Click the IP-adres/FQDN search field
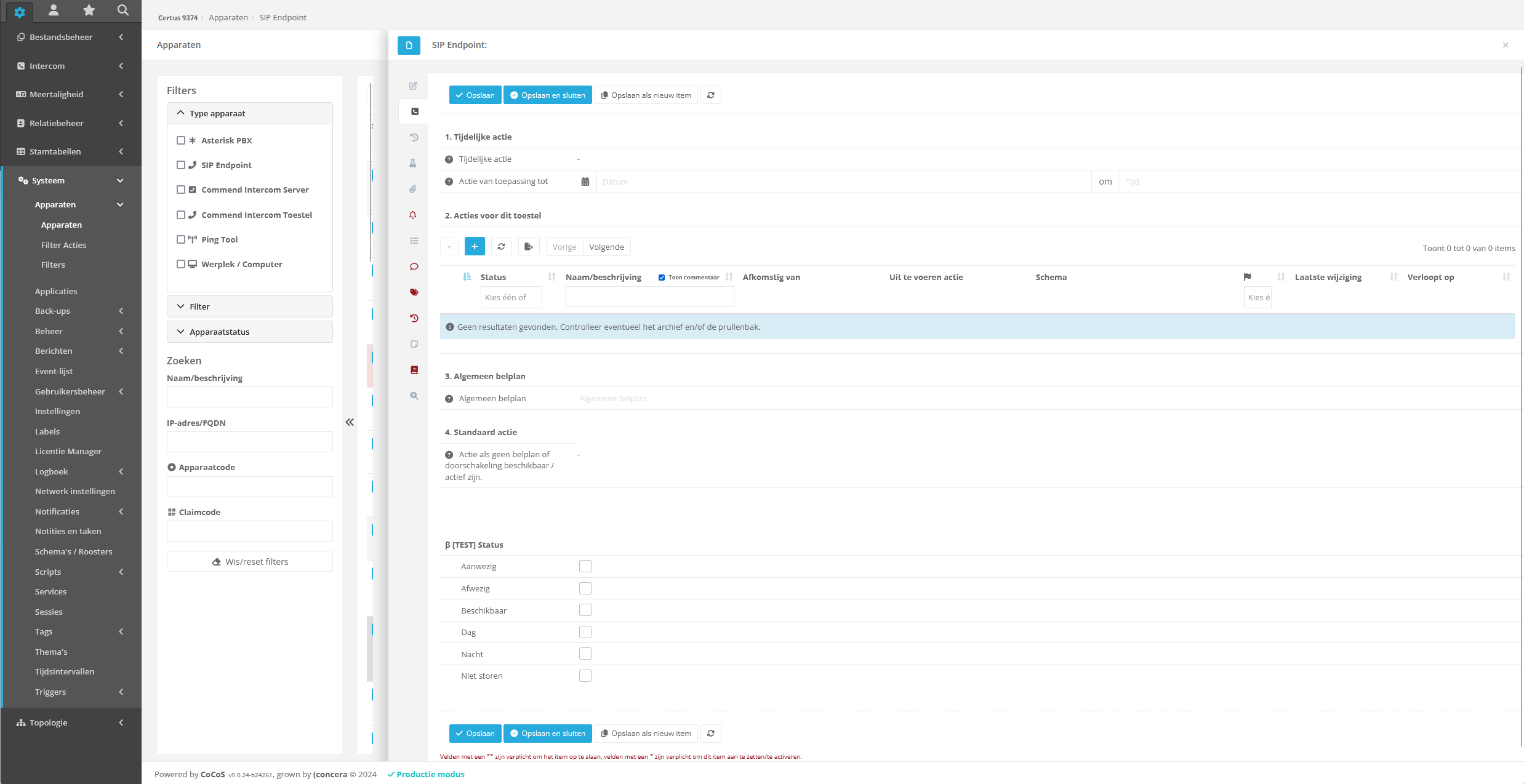This screenshot has width=1524, height=784. pyautogui.click(x=250, y=442)
